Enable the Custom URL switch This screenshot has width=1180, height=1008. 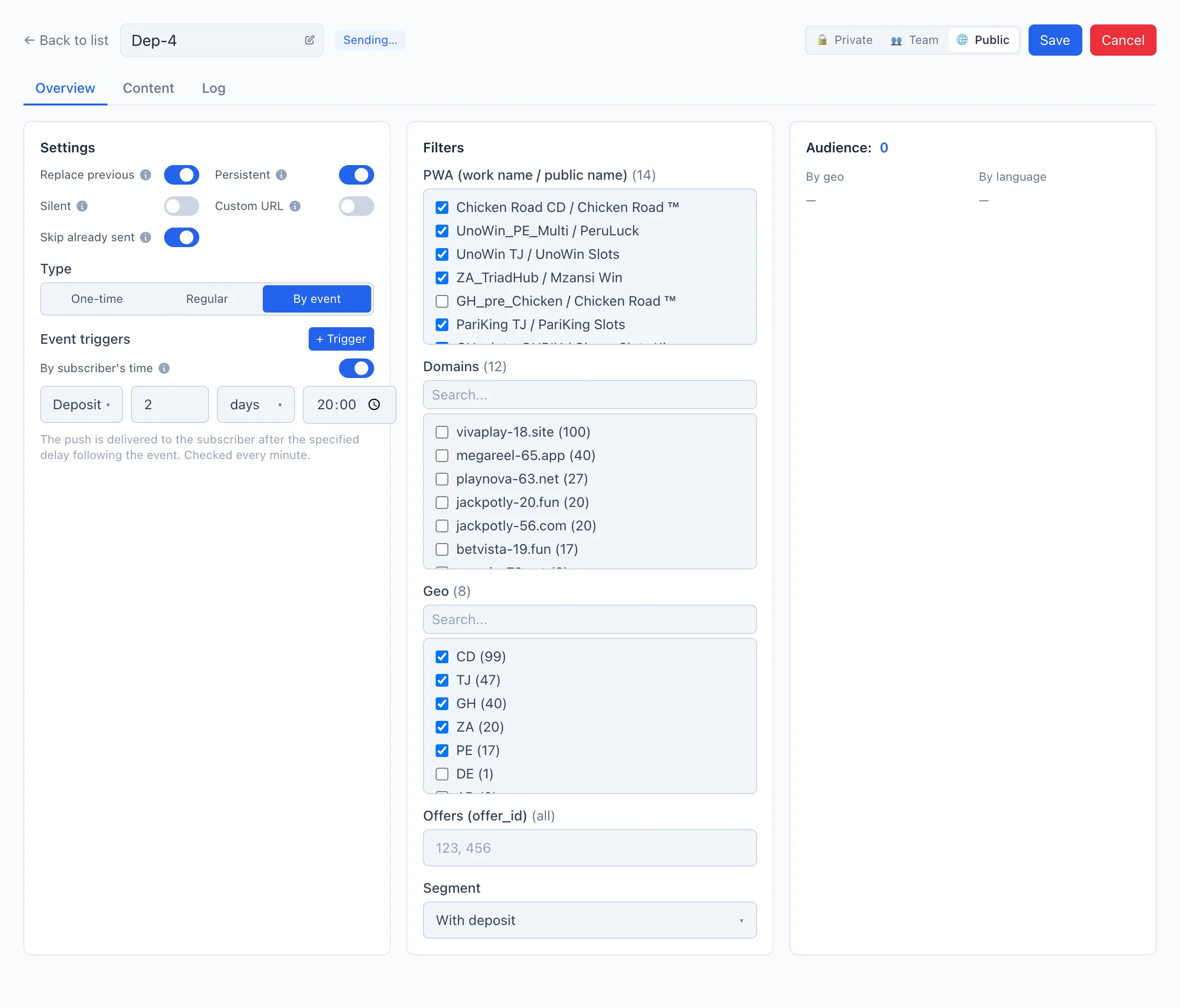pos(357,206)
